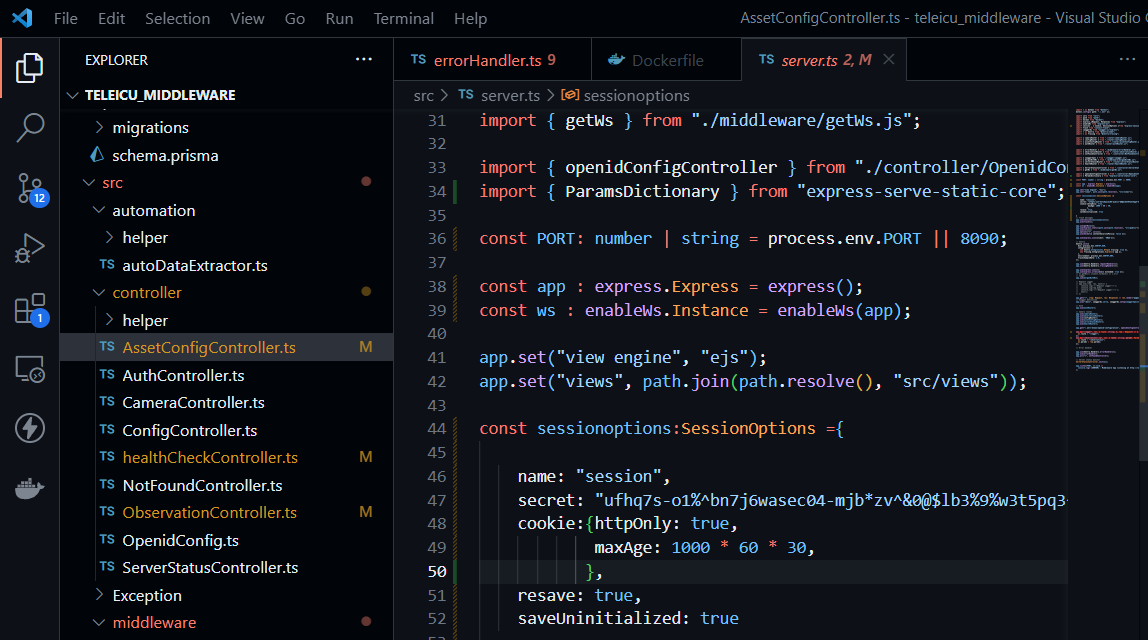
Task: Open the Run and Debug view
Action: [29, 248]
